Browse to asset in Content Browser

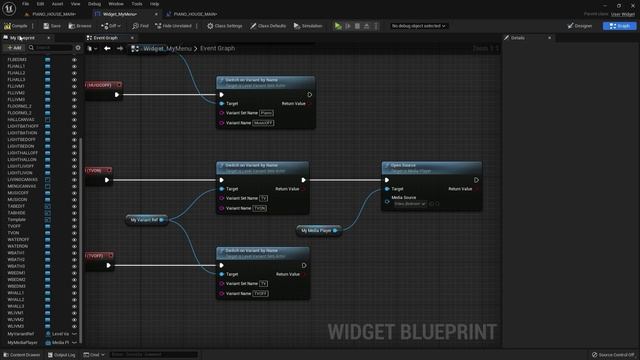80,26
